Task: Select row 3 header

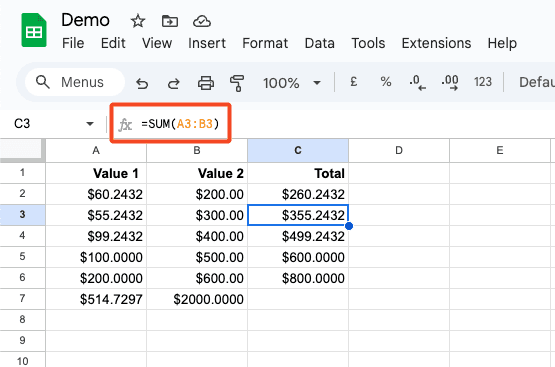Action: click(23, 214)
